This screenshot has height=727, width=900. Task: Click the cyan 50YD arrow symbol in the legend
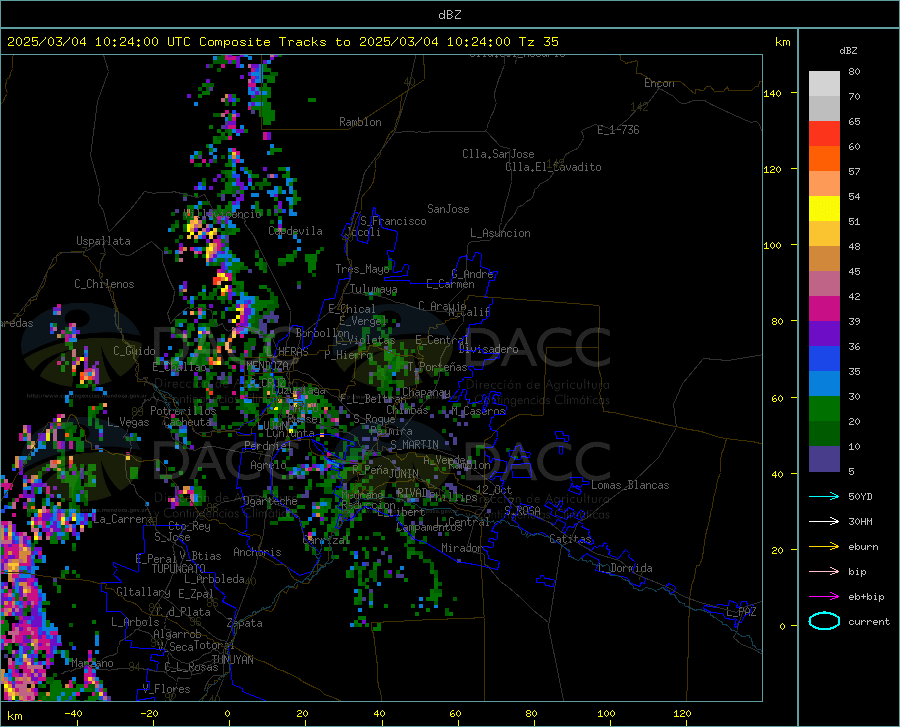pyautogui.click(x=824, y=496)
